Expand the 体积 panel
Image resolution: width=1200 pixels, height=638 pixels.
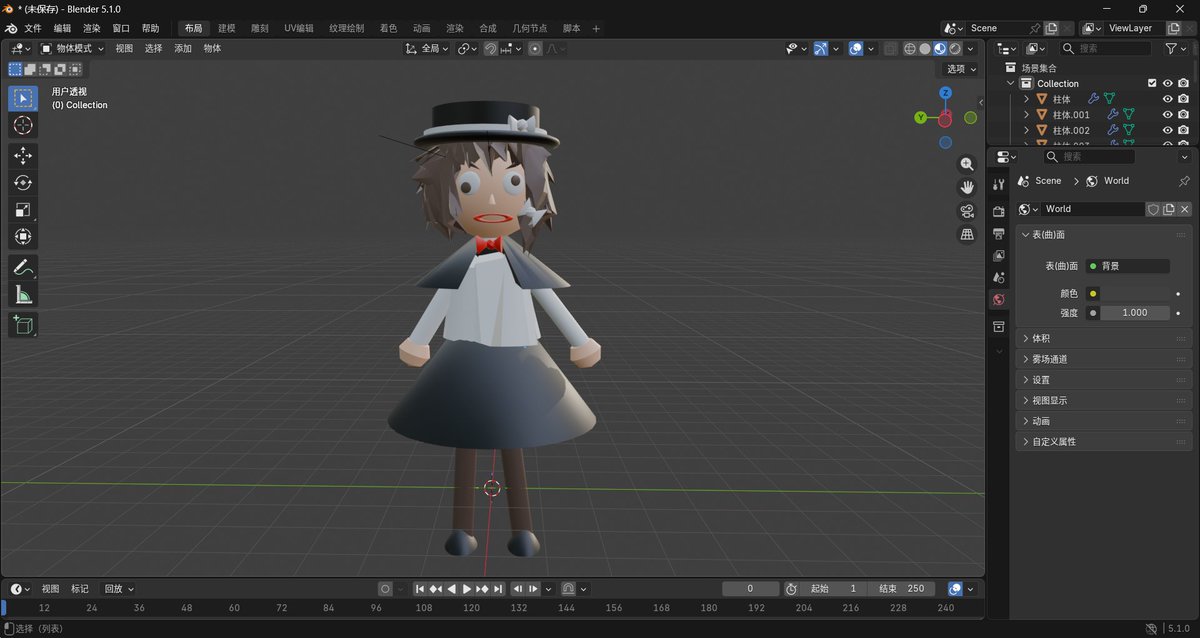tap(1104, 338)
